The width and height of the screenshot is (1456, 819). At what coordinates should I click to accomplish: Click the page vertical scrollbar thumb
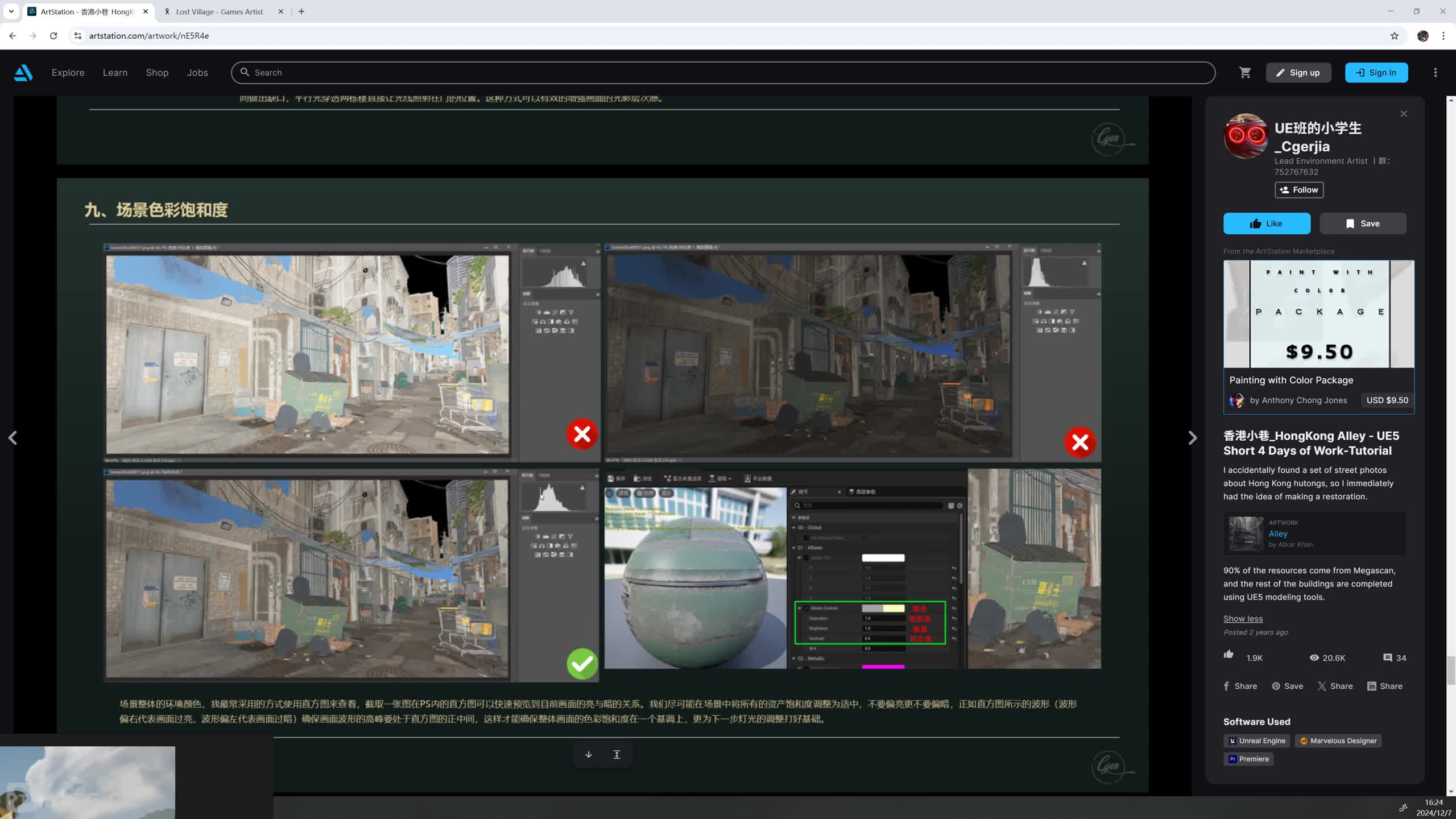pos(1450,671)
